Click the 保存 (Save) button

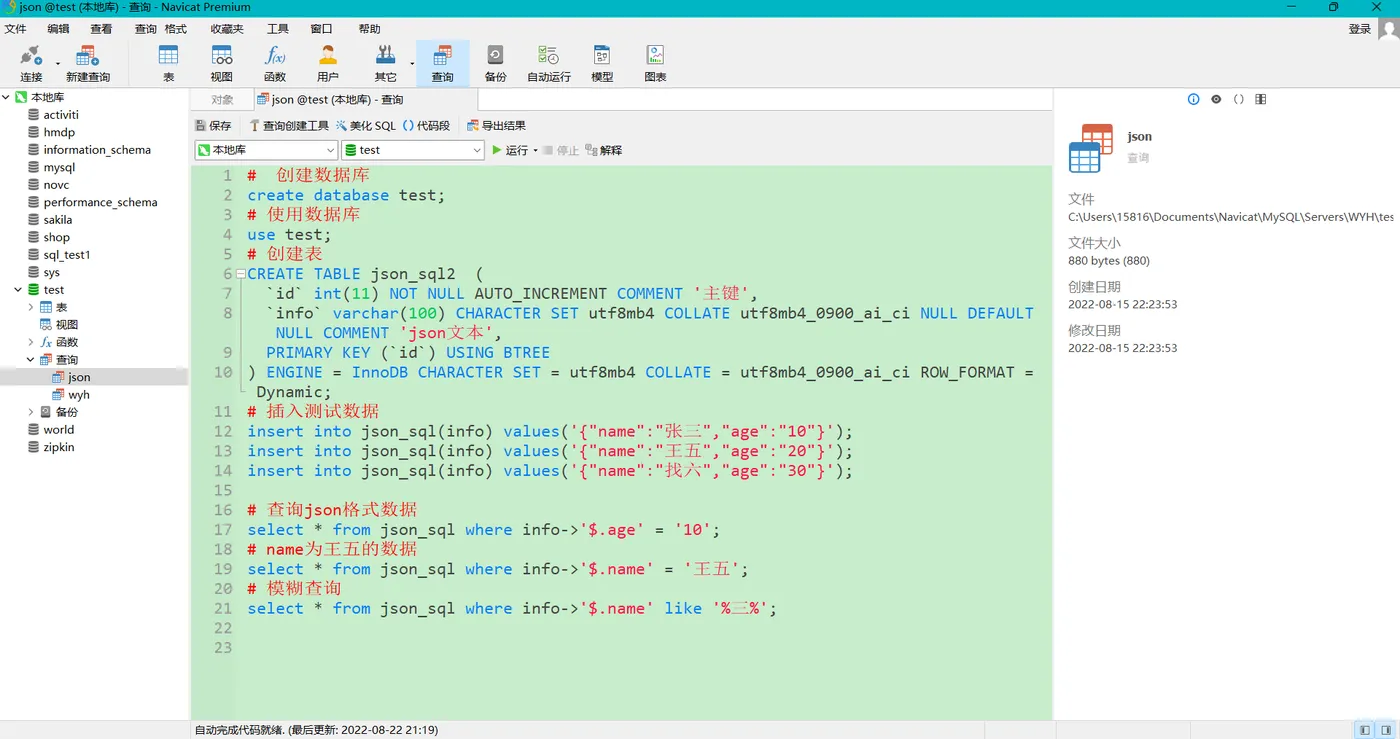click(213, 126)
